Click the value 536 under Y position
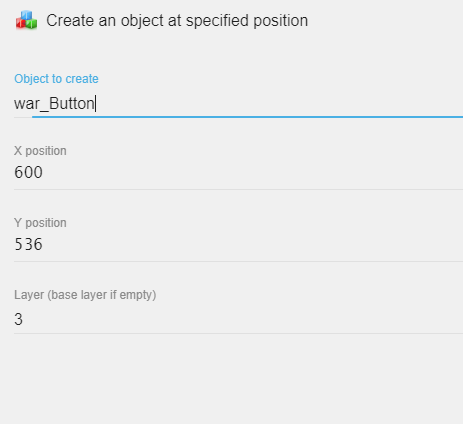Viewport: 463px width, 424px height. point(28,245)
